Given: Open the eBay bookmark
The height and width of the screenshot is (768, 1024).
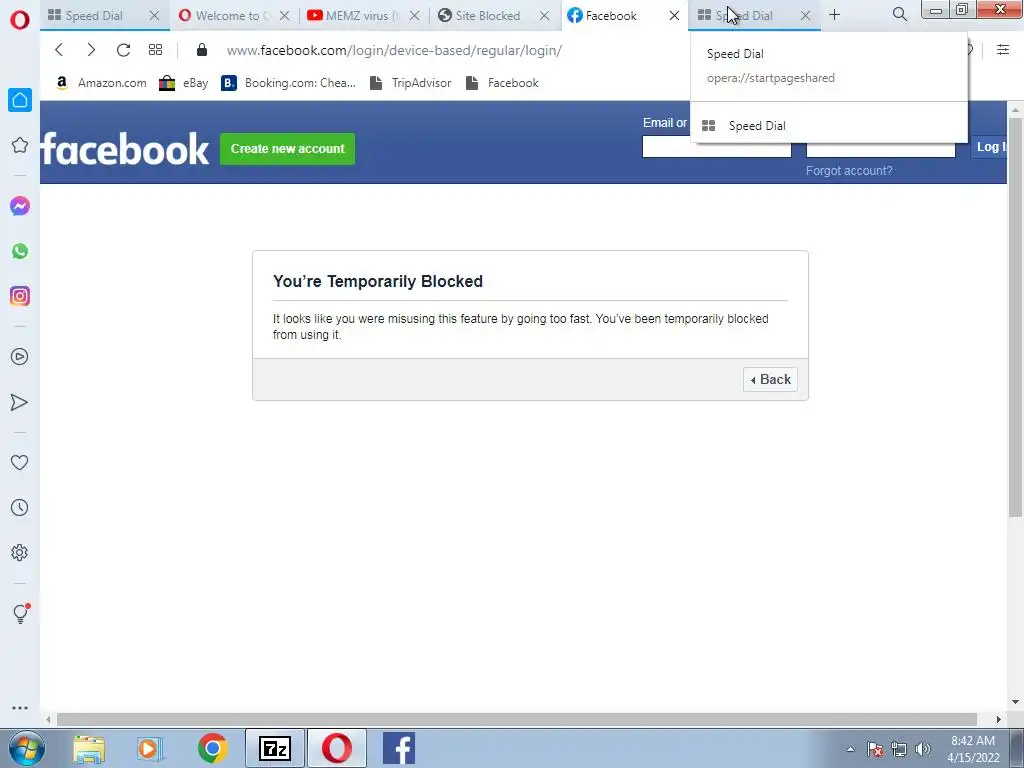Looking at the screenshot, I should click(x=184, y=83).
